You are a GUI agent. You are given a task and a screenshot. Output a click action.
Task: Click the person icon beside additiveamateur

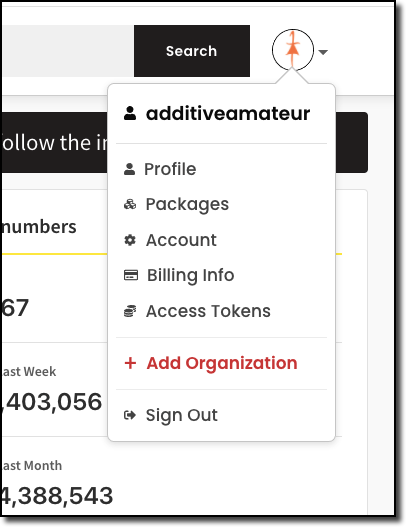130,113
